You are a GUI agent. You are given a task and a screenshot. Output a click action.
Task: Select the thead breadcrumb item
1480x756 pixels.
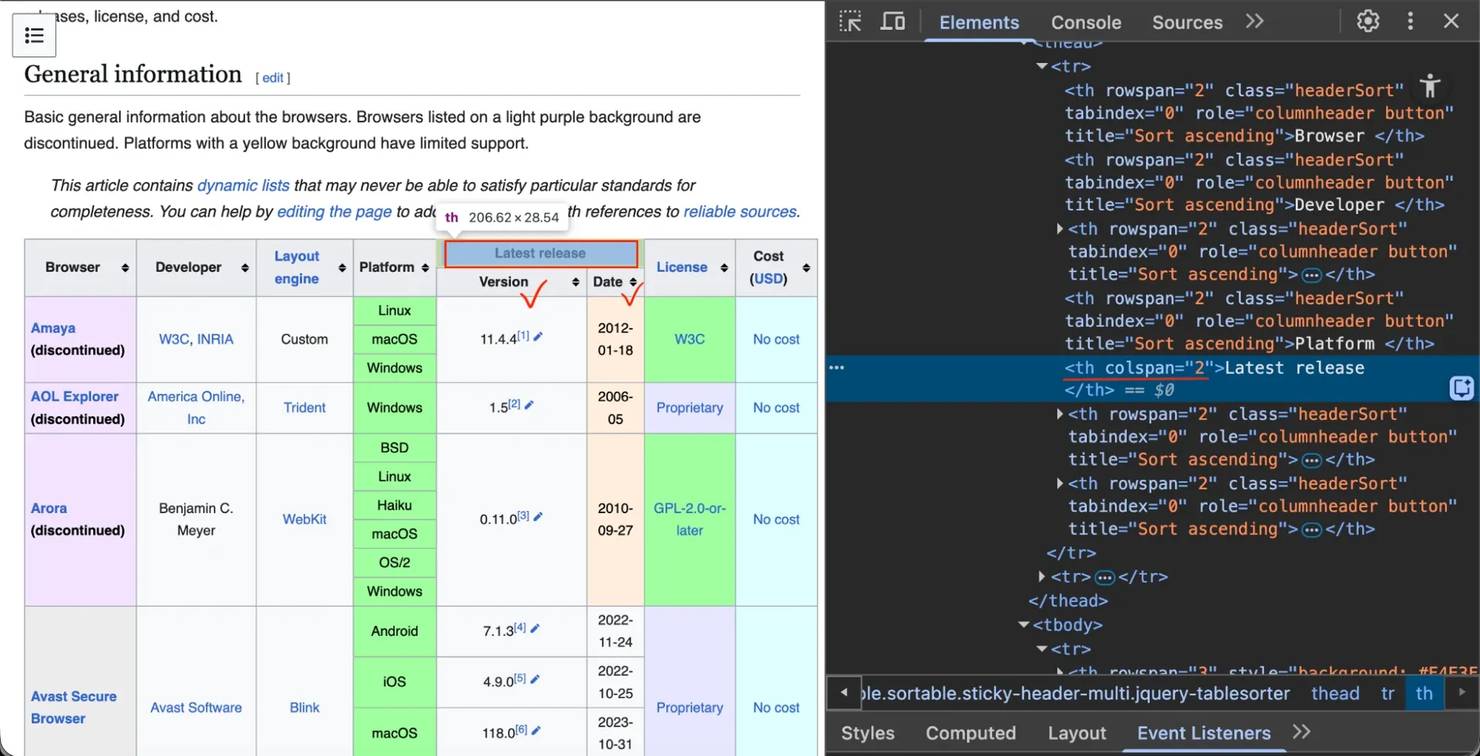click(1335, 693)
